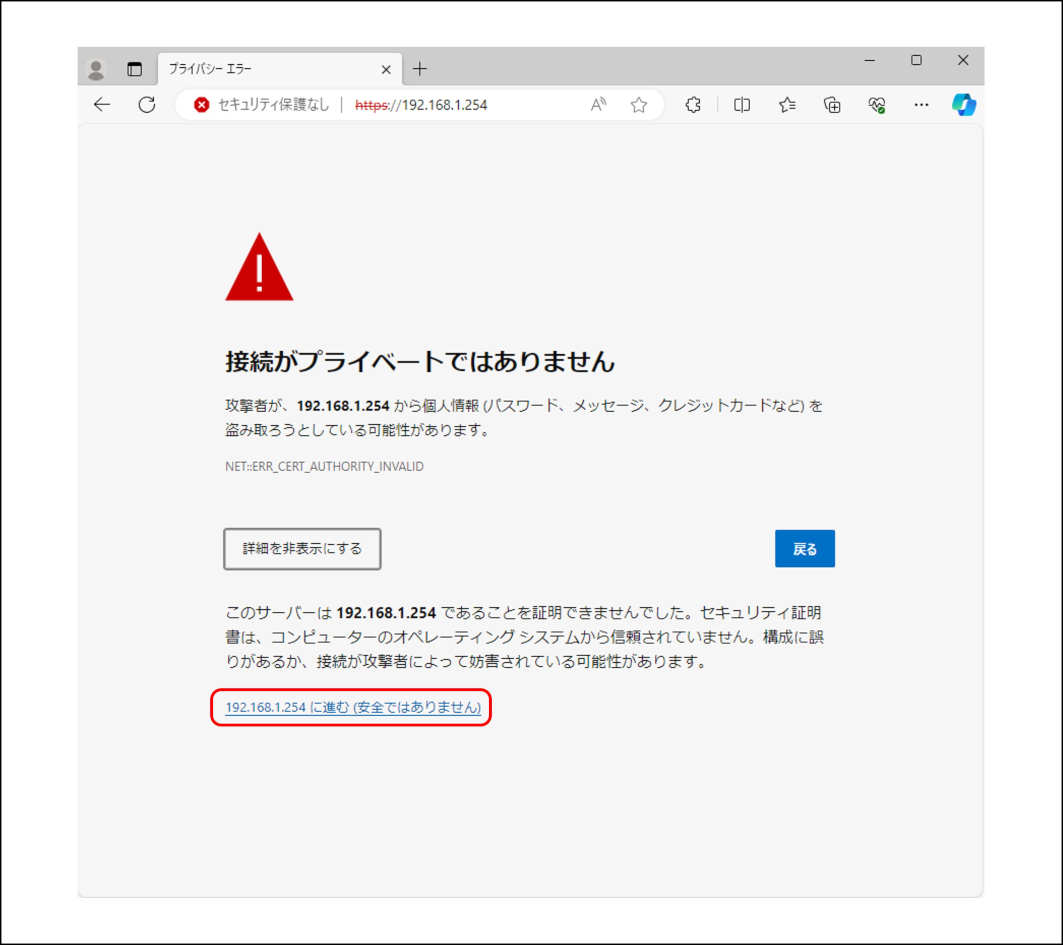Open the Extensions puzzle icon
Image resolution: width=1063 pixels, height=945 pixels.
coord(693,104)
